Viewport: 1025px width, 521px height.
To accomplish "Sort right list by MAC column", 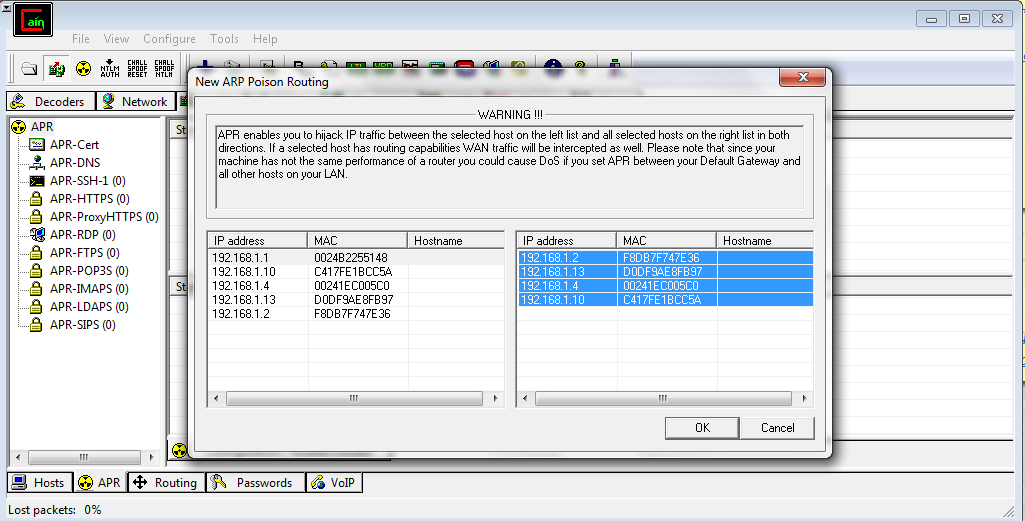I will 667,241.
